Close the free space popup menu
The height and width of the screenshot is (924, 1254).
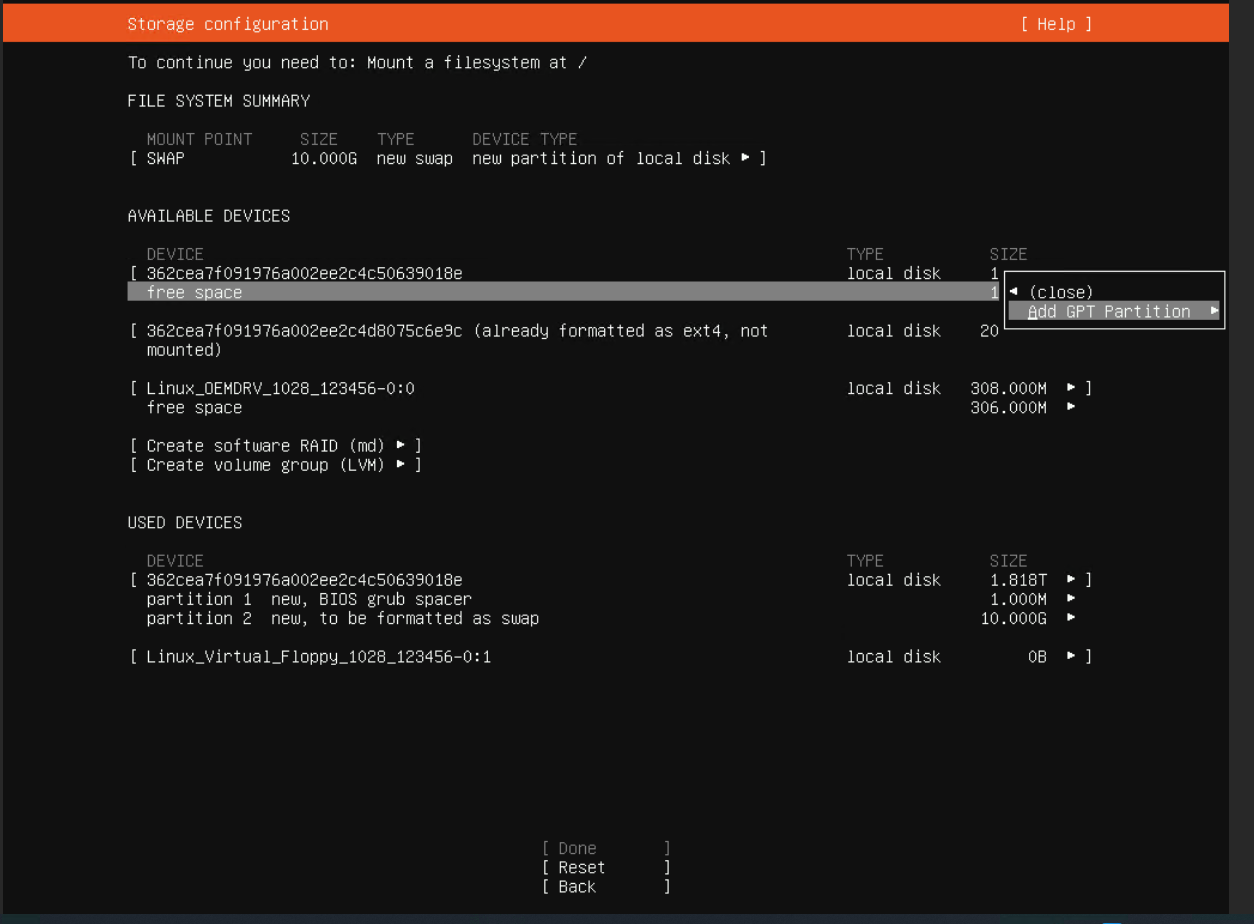(x=1060, y=292)
